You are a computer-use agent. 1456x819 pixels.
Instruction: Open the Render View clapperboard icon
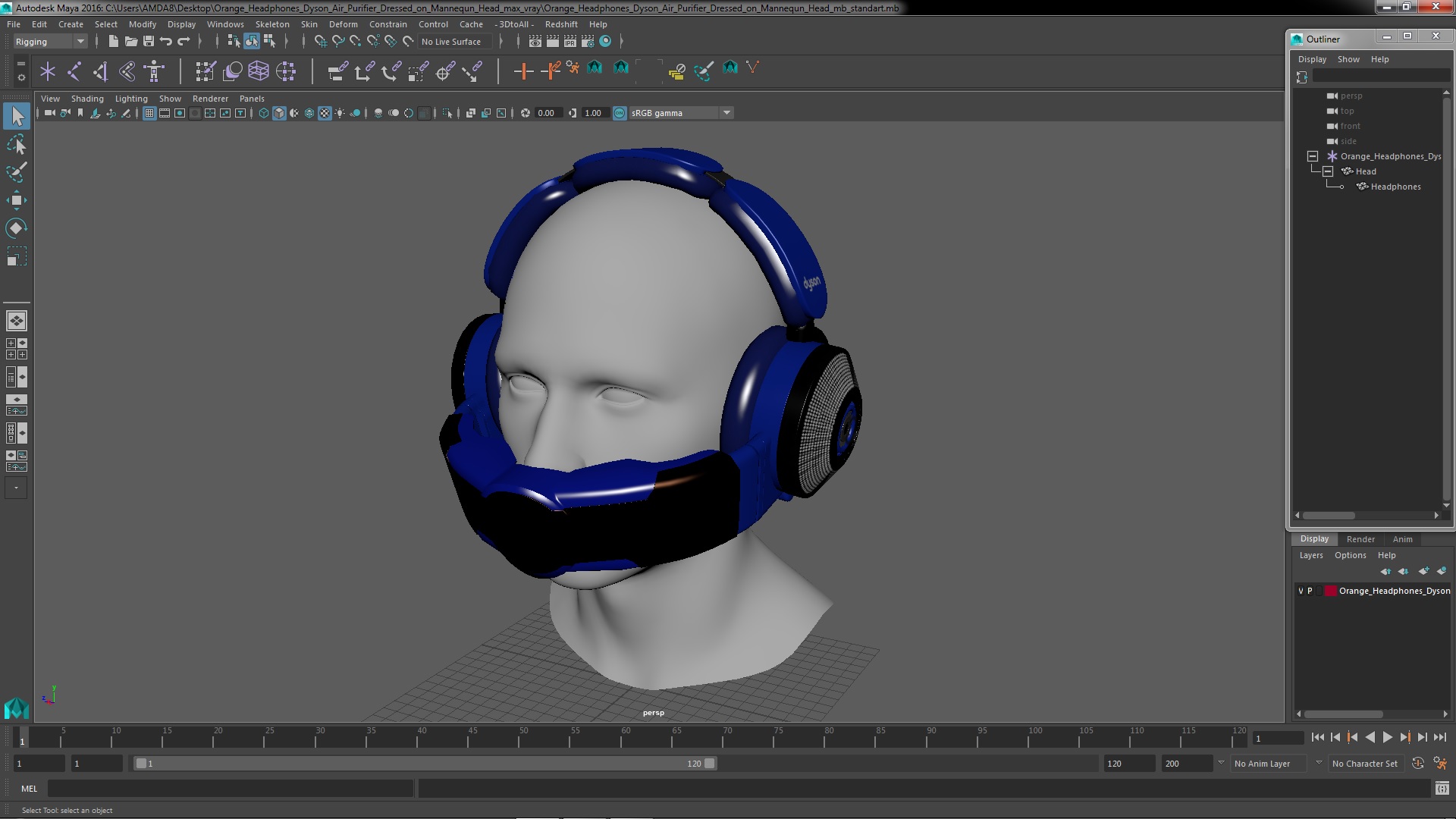pyautogui.click(x=535, y=41)
